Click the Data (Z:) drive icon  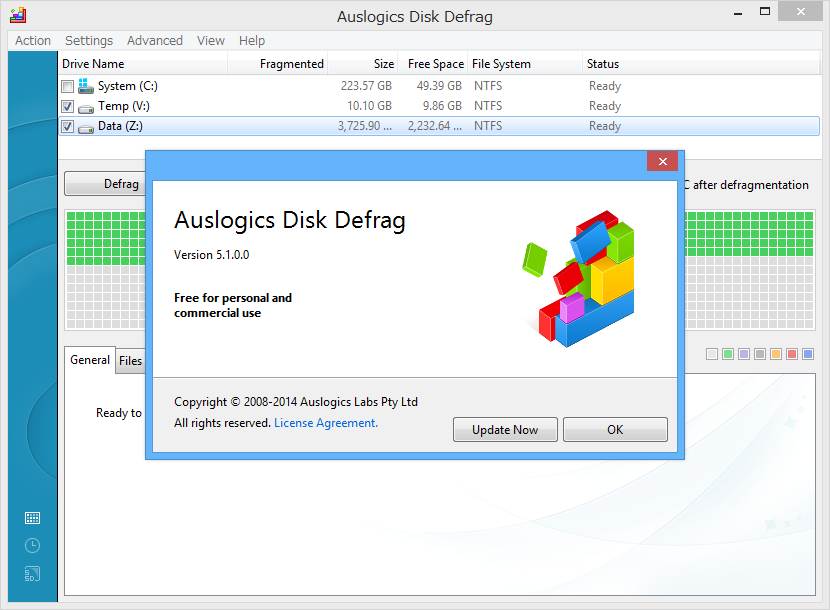coord(85,126)
